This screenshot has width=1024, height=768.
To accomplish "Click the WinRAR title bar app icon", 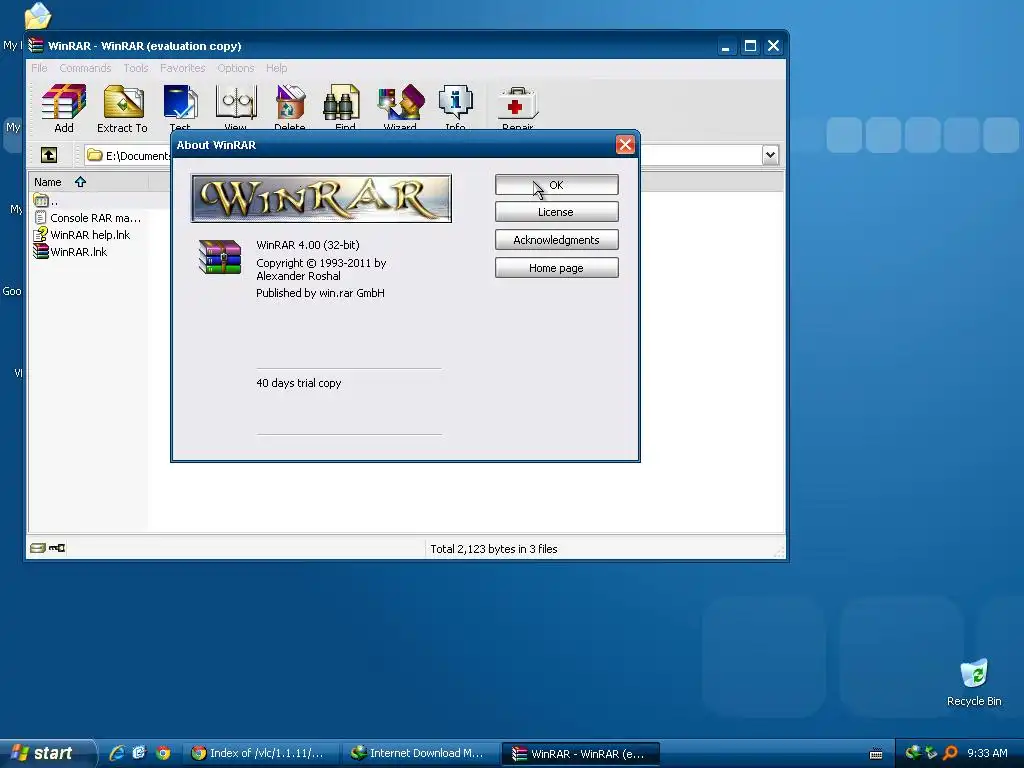I will [x=37, y=46].
